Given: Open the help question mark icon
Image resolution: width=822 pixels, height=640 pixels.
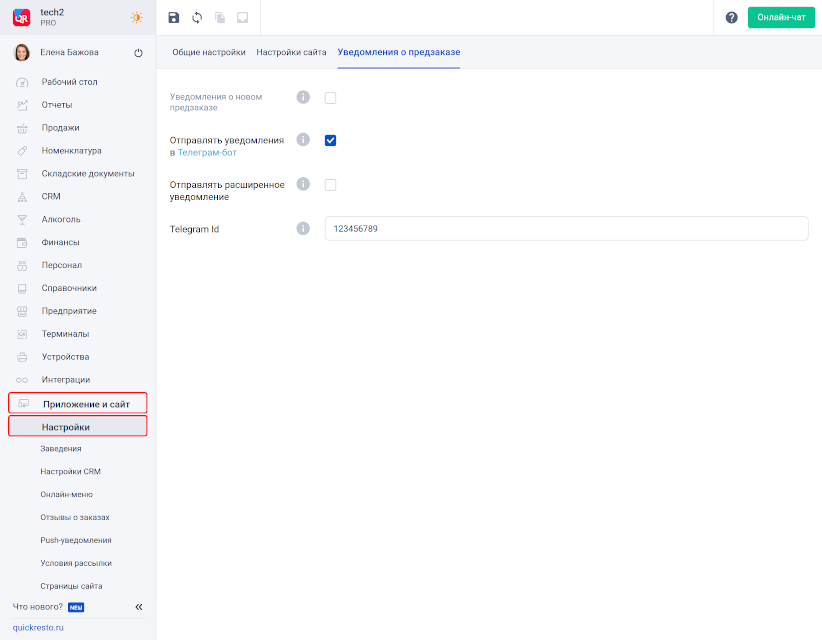Looking at the screenshot, I should 731,18.
